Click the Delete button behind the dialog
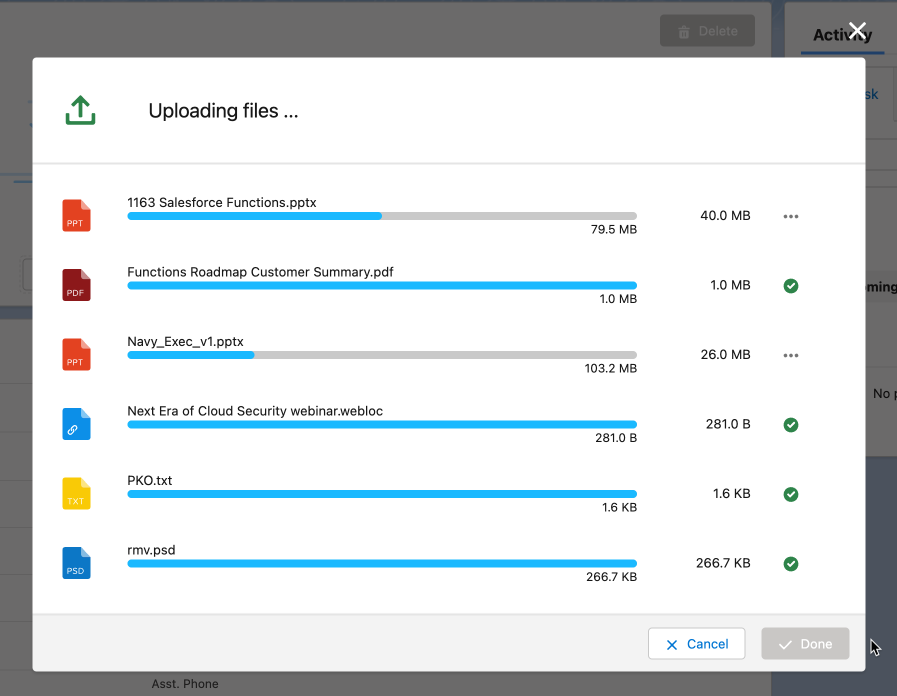This screenshot has height=696, width=897. coord(707,31)
